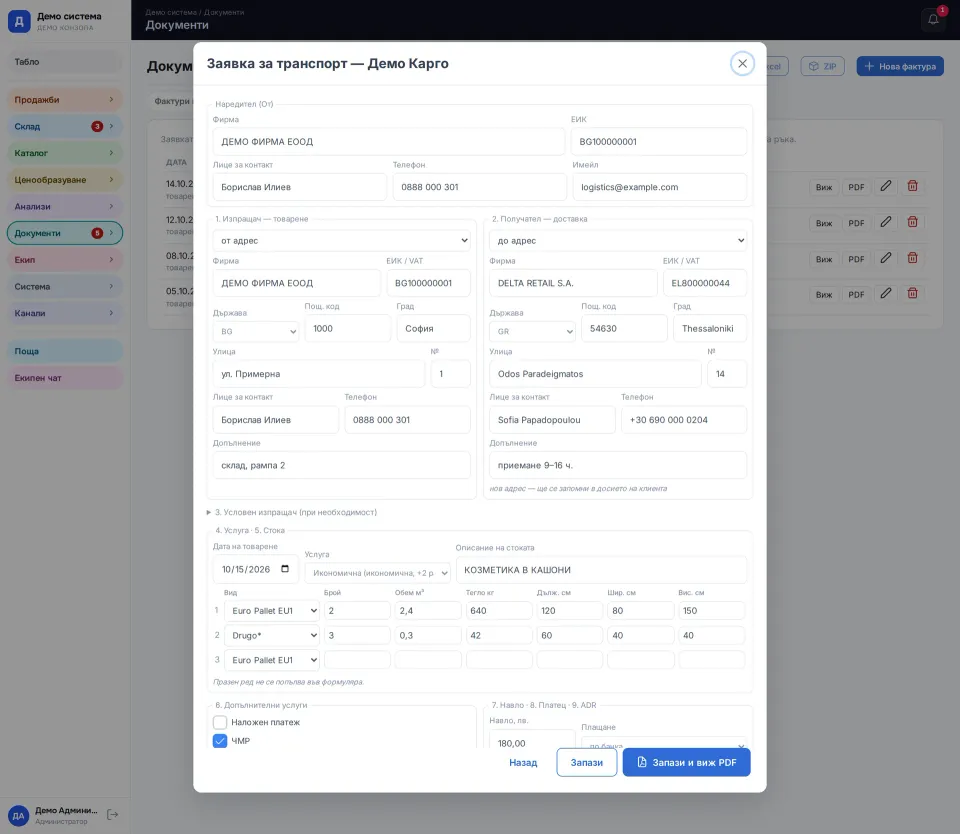Open row 2 Drugo* type dropdown

pyautogui.click(x=272, y=636)
